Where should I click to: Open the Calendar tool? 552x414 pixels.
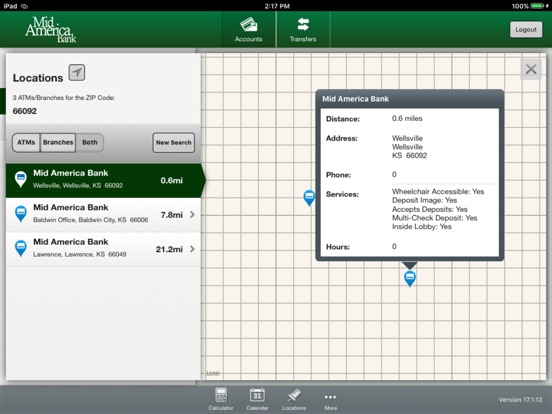[x=257, y=399]
